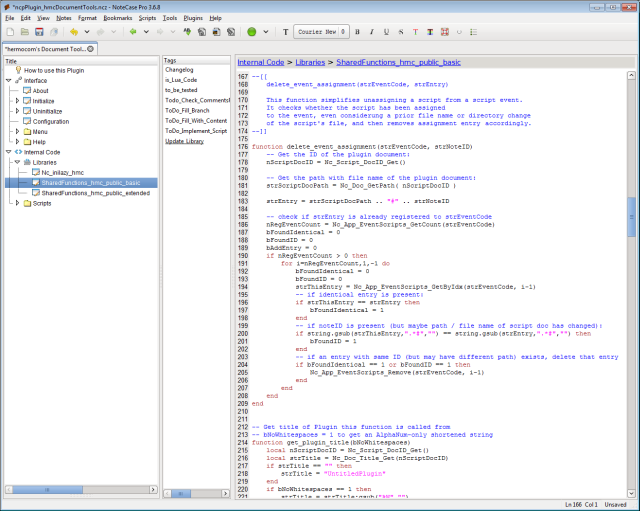Collapse the Internal Code tree node
Viewport: 640px width, 511px height.
coord(9,152)
